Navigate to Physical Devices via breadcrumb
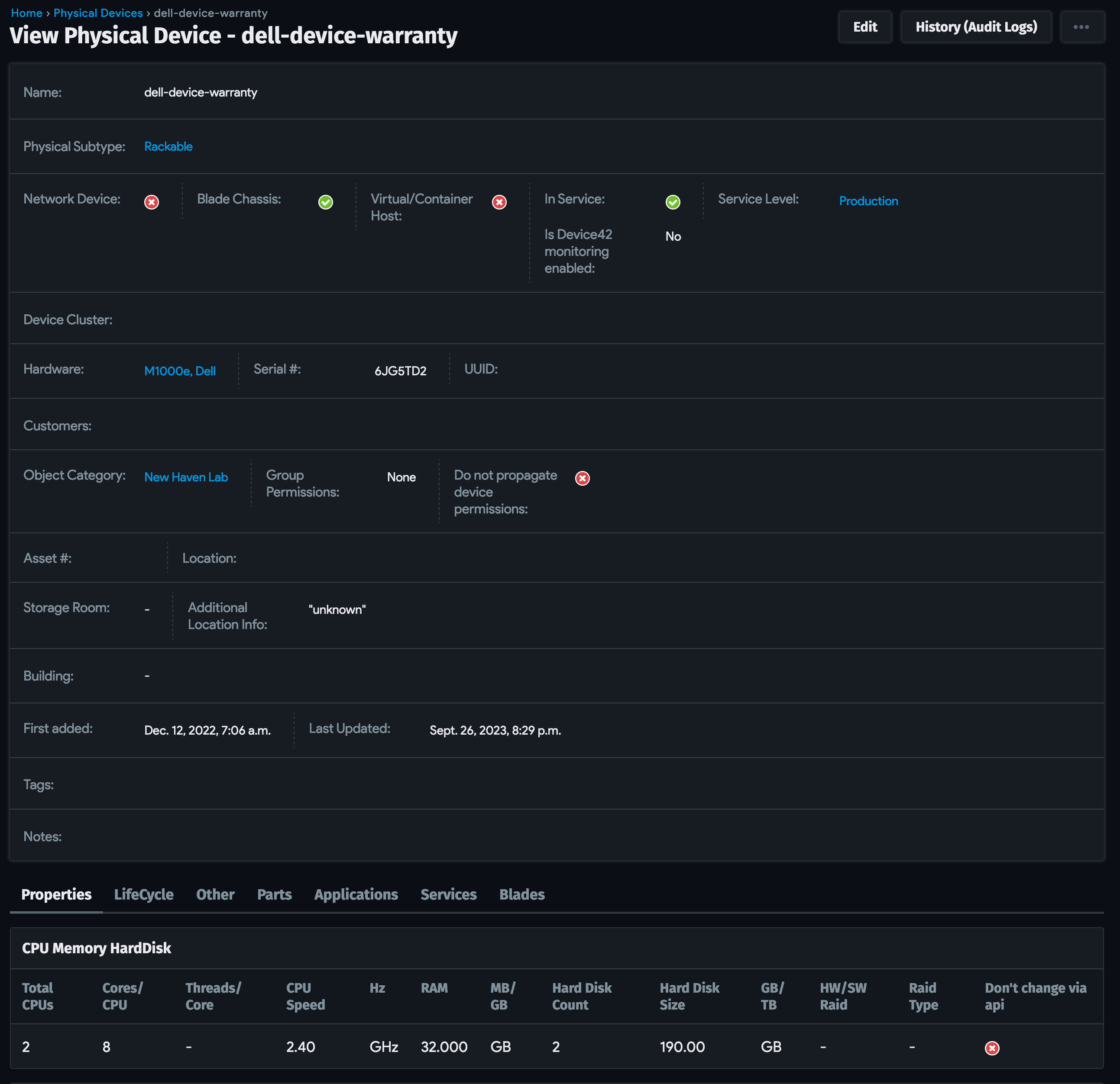The image size is (1120, 1084). point(98,13)
